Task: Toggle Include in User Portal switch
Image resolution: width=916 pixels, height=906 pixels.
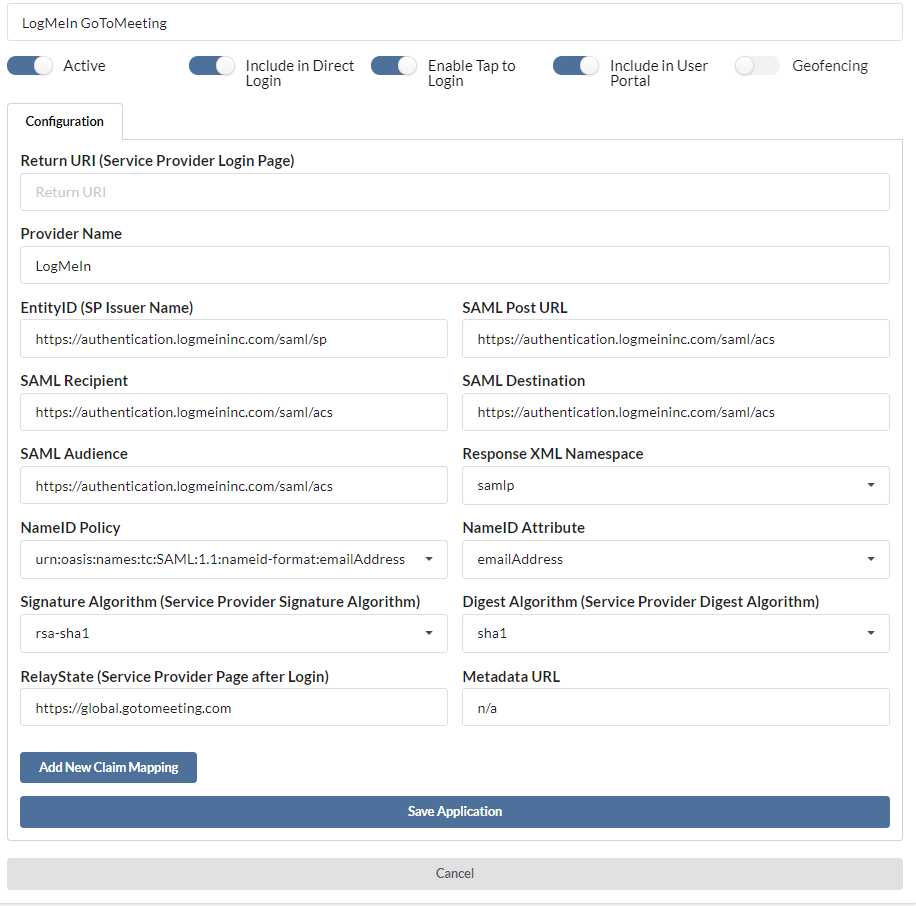Action: point(576,65)
